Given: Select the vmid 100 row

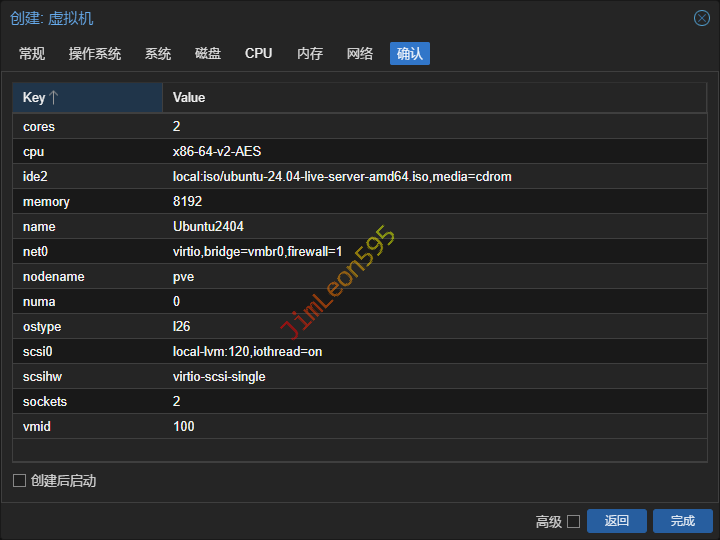Looking at the screenshot, I should (184, 427).
